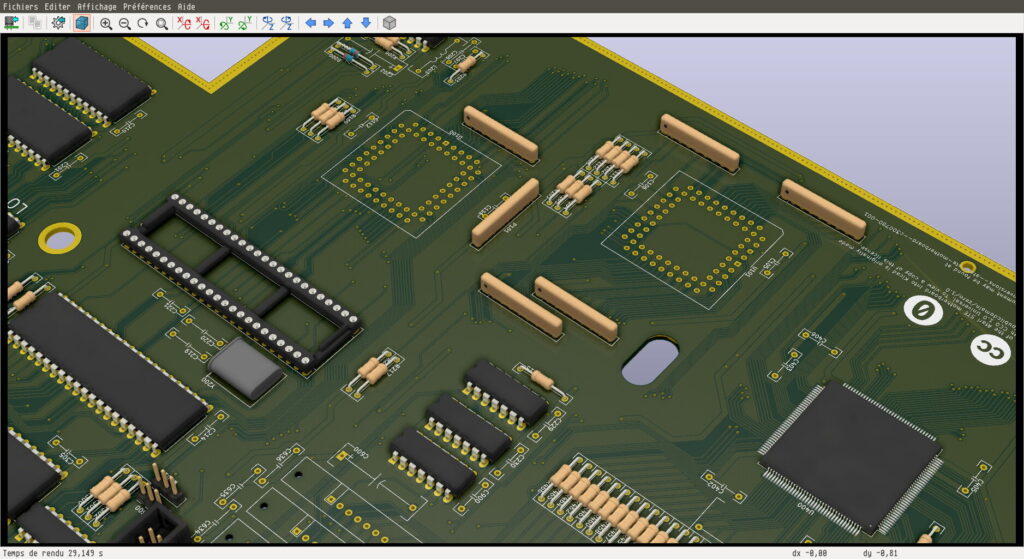Toggle the raytracing render cube
This screenshot has width=1024, height=559.
point(82,23)
